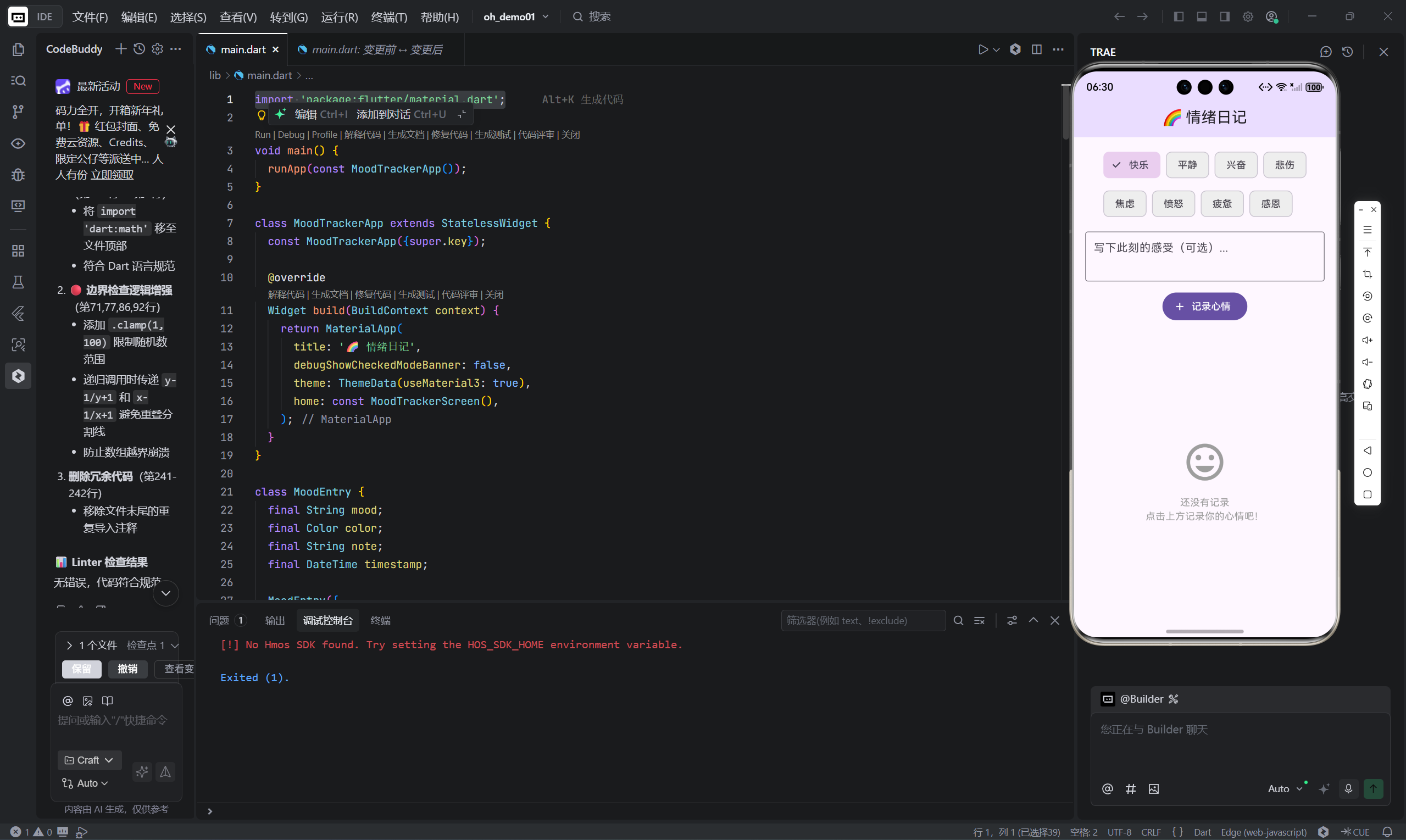Expand the oh_demo01 project dropdown
Screen dimensions: 1406x840
click(516, 17)
